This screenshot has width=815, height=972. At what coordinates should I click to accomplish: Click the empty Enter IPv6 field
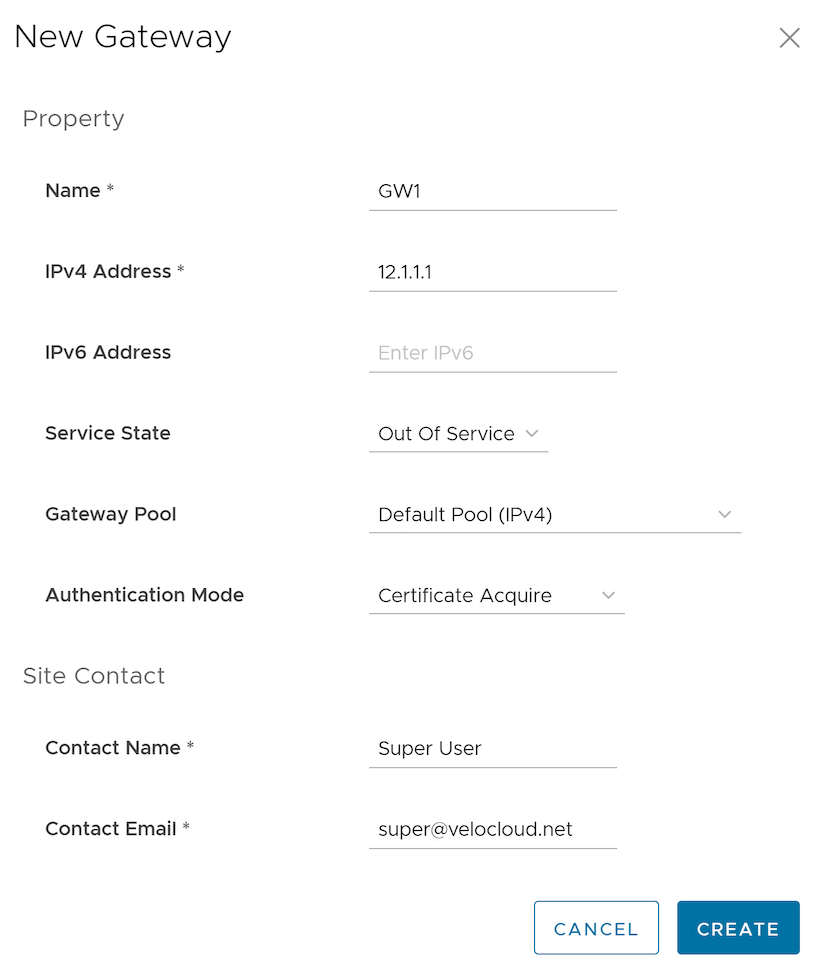coord(492,353)
